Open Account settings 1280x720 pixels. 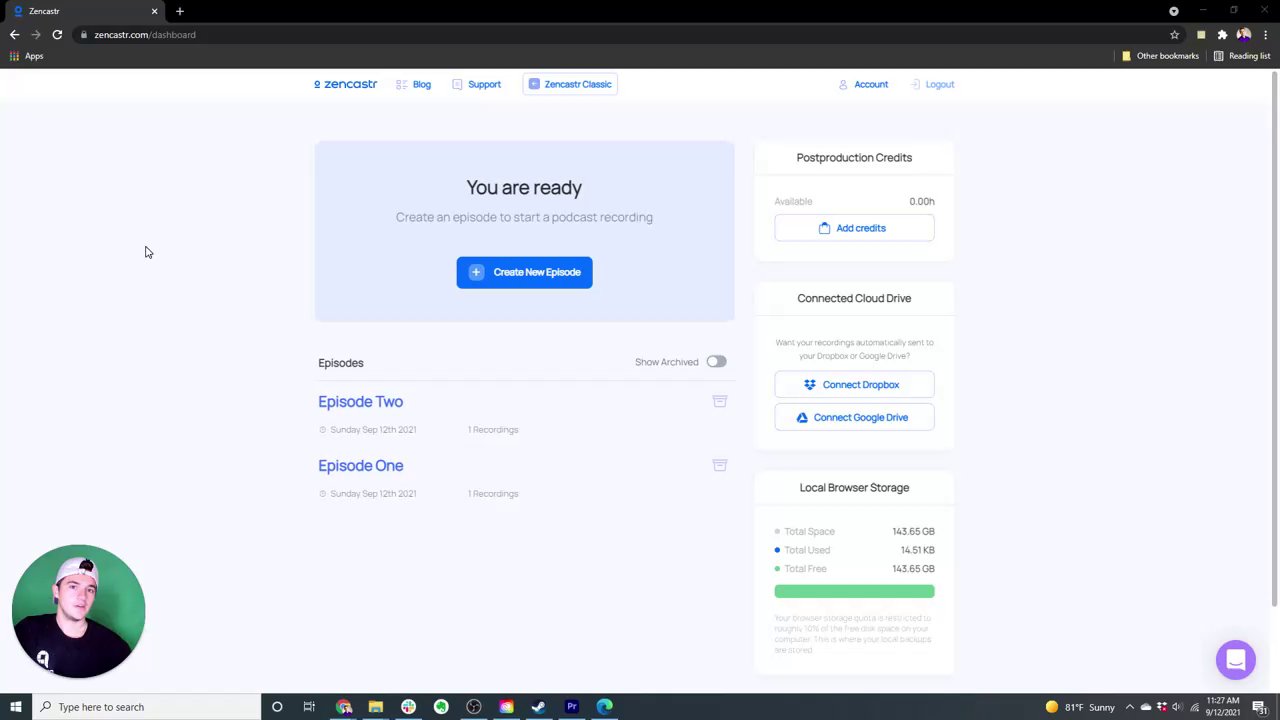[863, 84]
